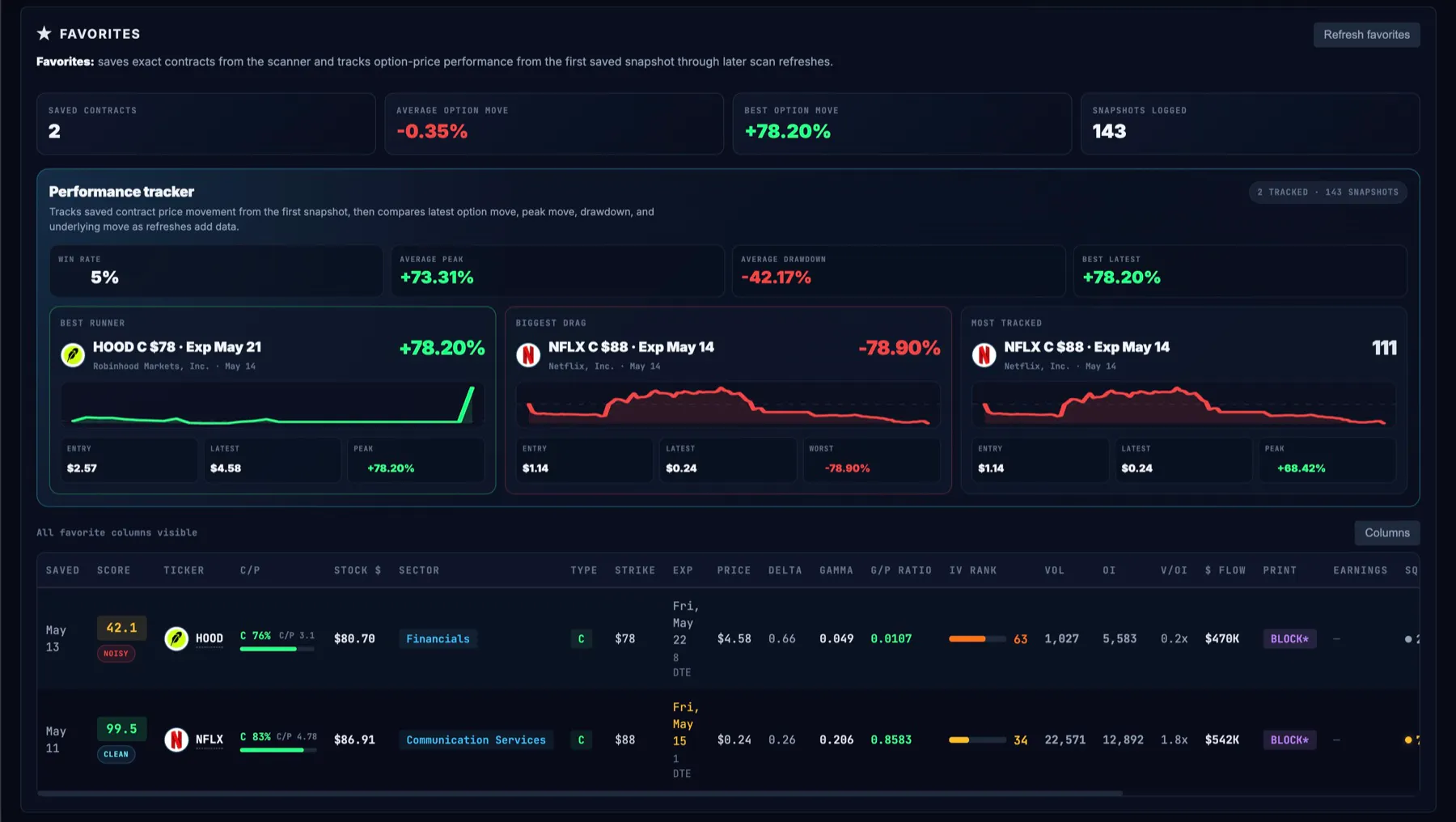Click the HOOD call percentage bar 76%

click(277, 649)
